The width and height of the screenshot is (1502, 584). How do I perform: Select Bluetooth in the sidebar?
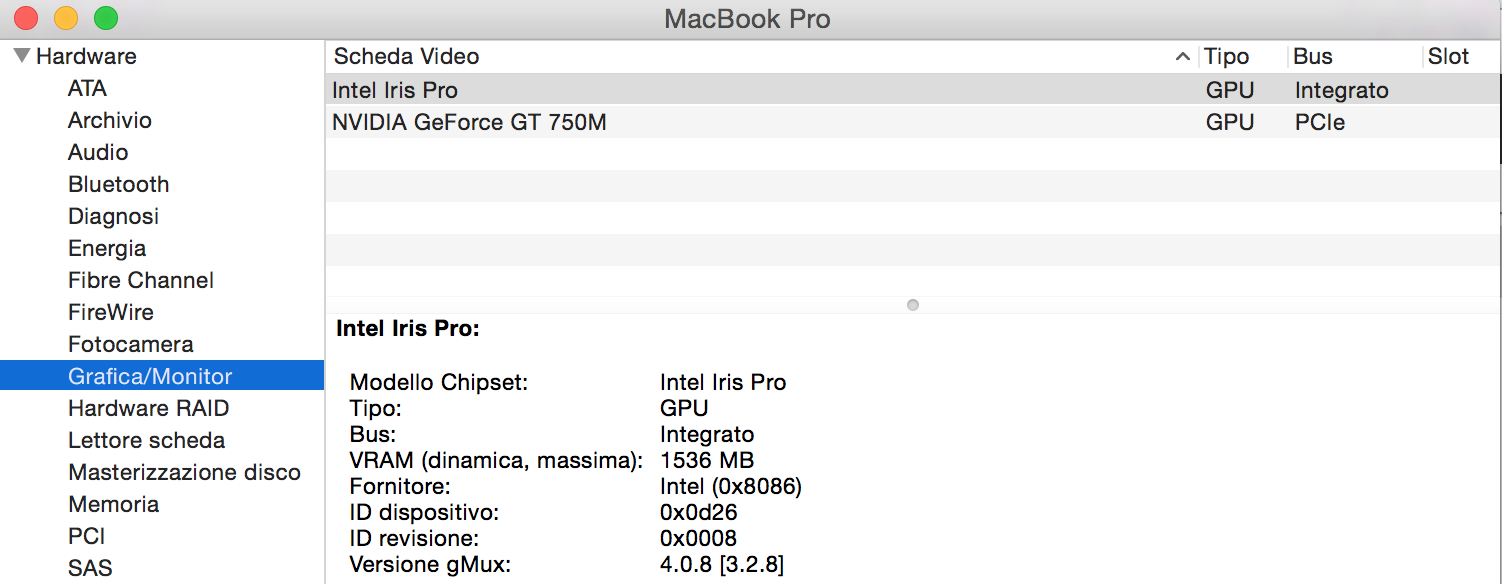point(118,184)
